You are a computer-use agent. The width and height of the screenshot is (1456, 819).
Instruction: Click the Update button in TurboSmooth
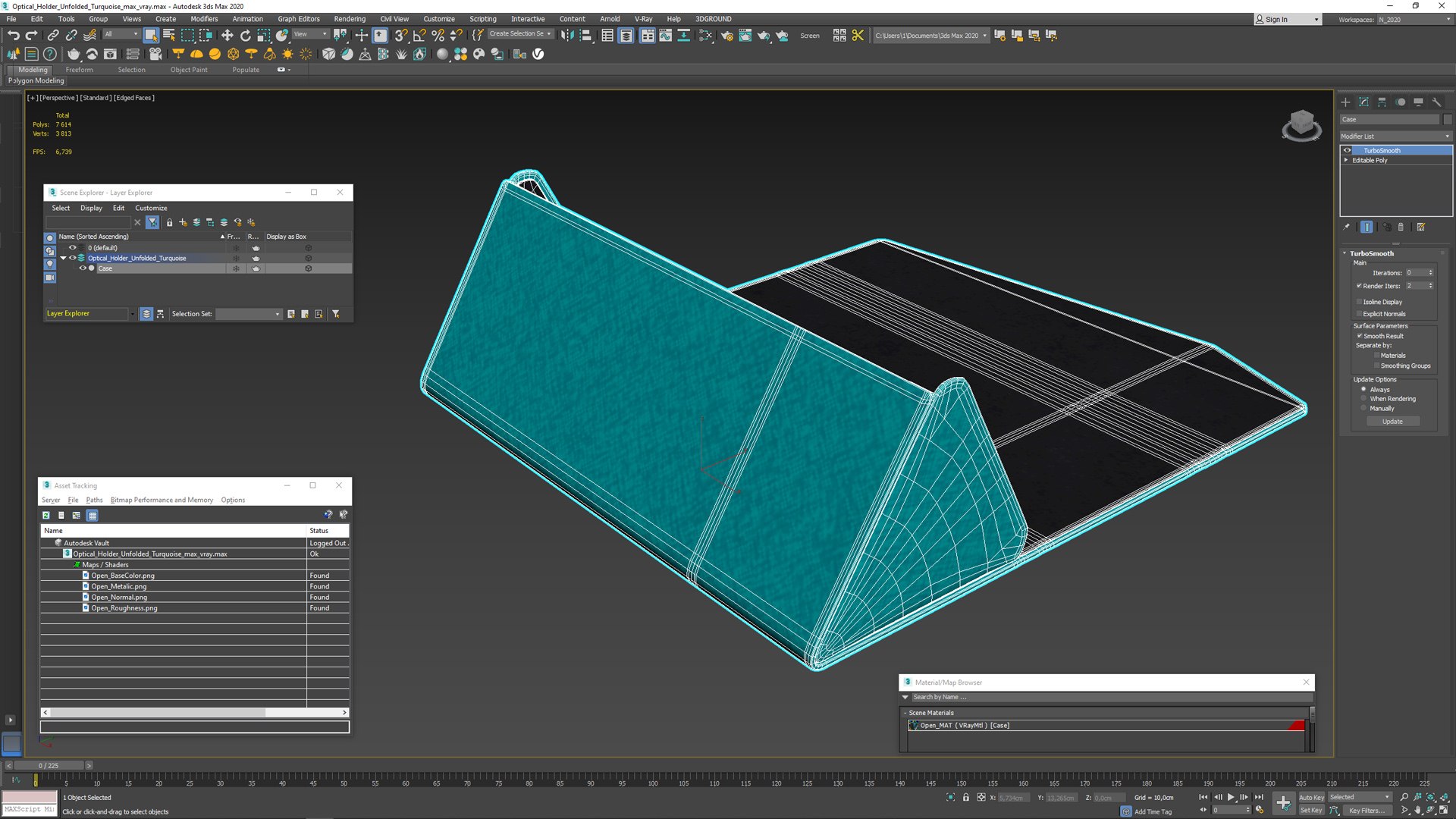[1392, 422]
